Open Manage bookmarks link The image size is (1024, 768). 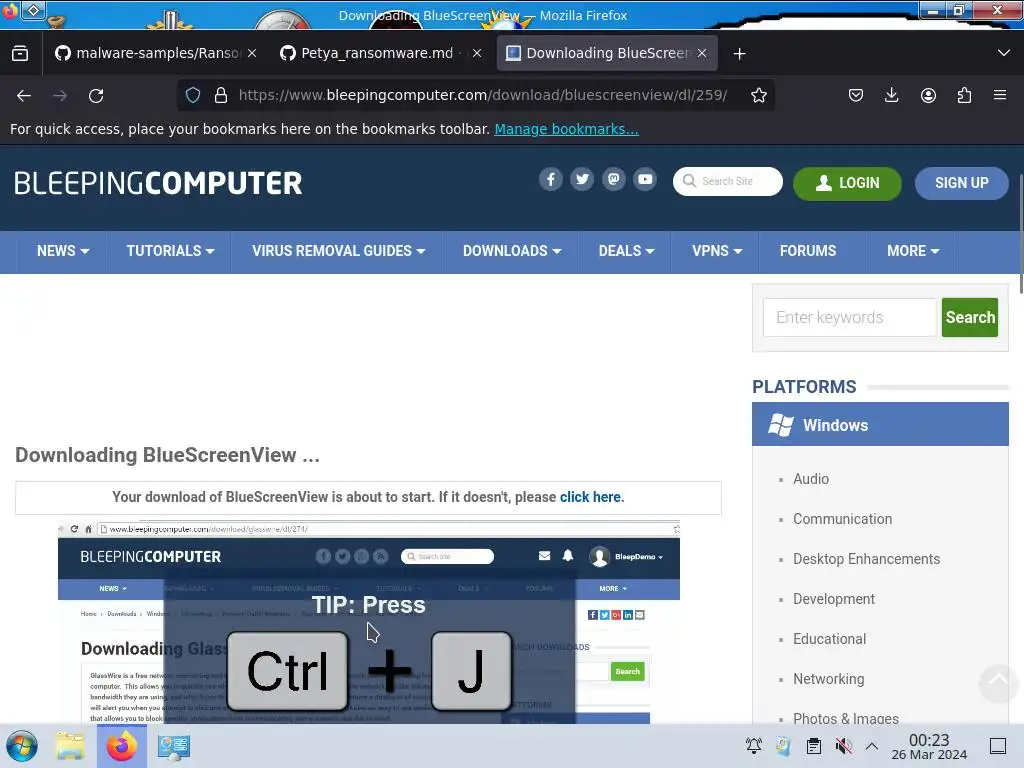[x=566, y=129]
